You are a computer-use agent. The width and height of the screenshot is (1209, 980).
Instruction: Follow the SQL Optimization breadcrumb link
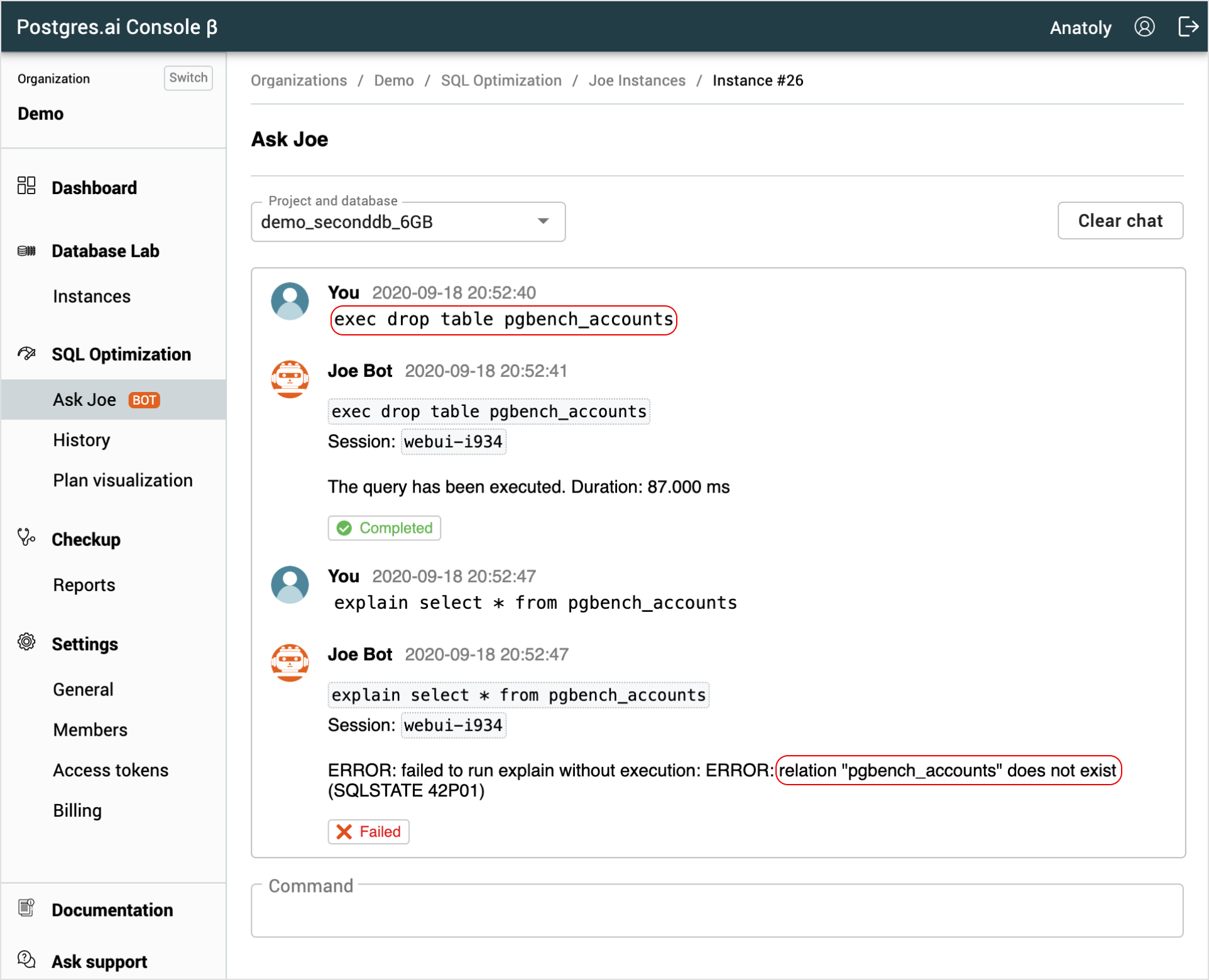coord(501,80)
